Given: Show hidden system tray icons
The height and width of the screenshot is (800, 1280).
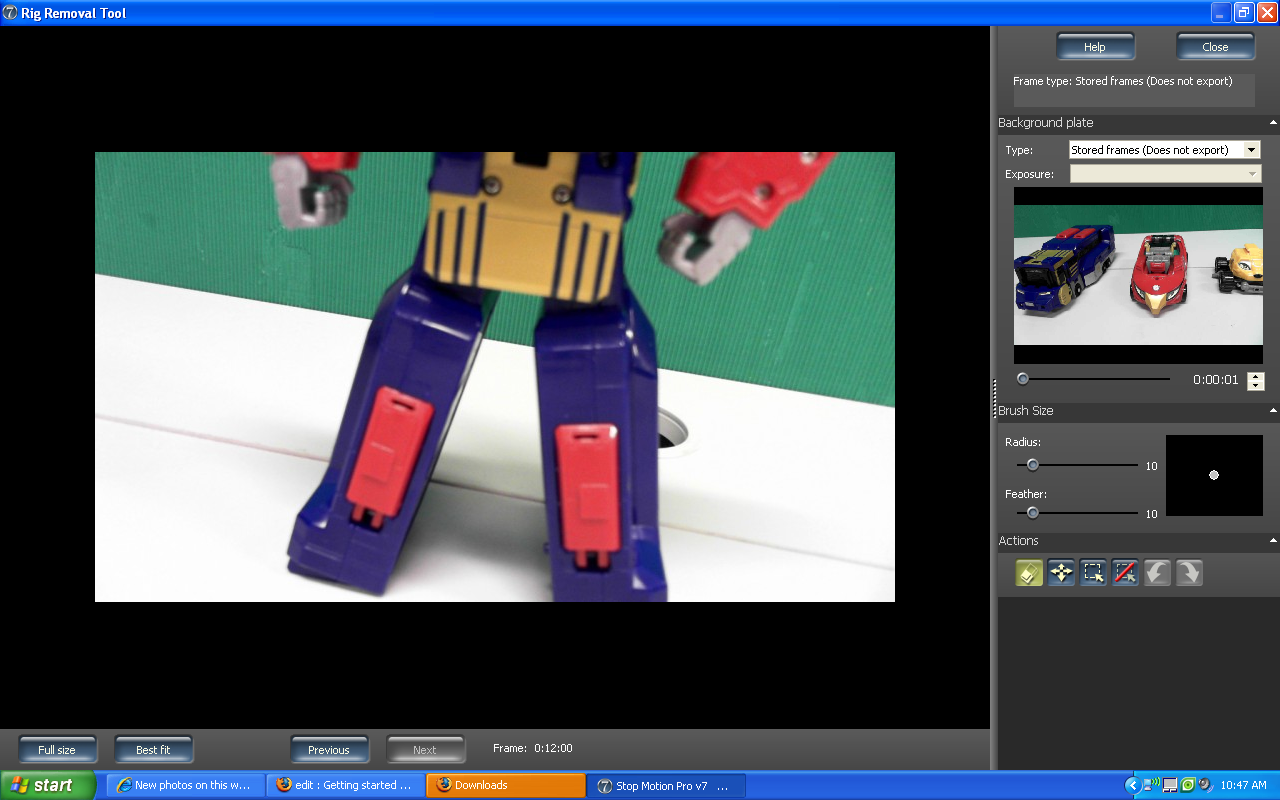Looking at the screenshot, I should coord(1132,785).
